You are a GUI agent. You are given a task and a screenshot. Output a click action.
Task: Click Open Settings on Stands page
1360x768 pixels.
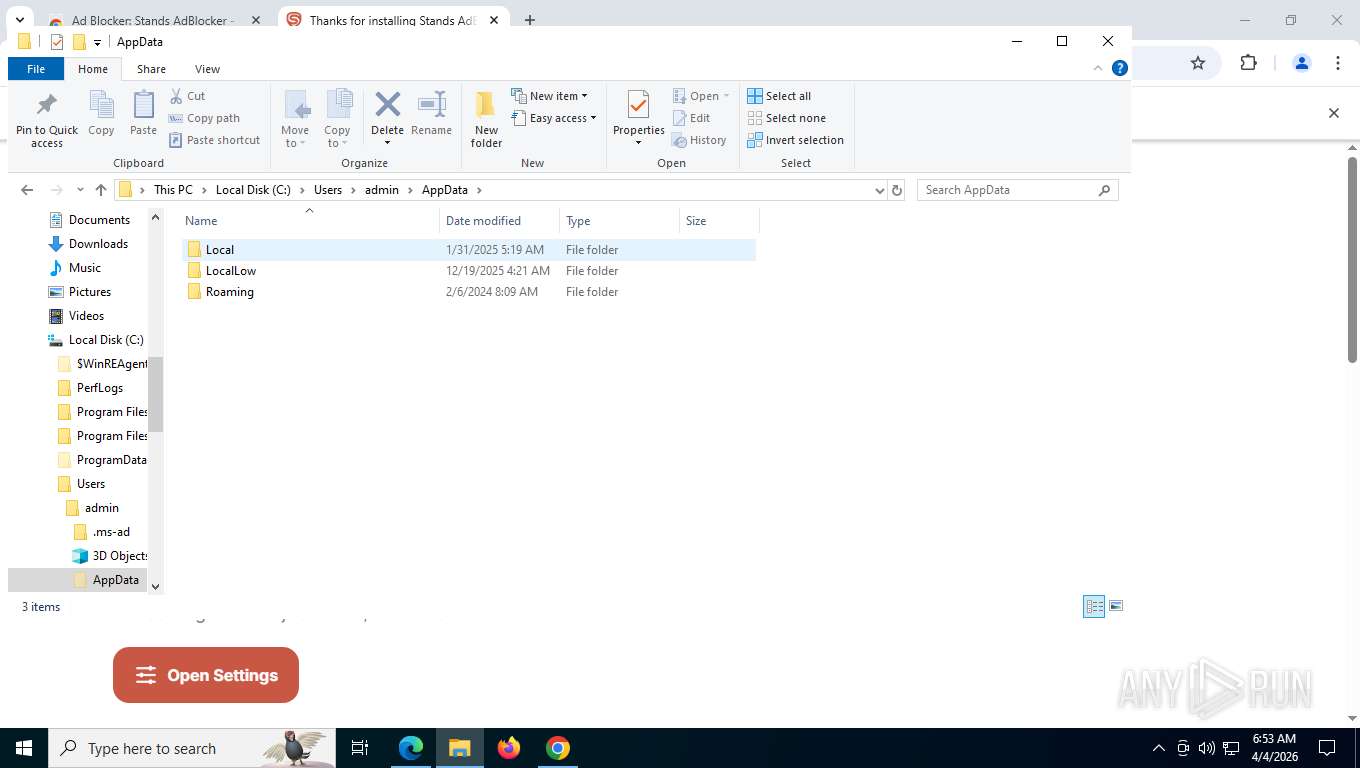click(206, 675)
